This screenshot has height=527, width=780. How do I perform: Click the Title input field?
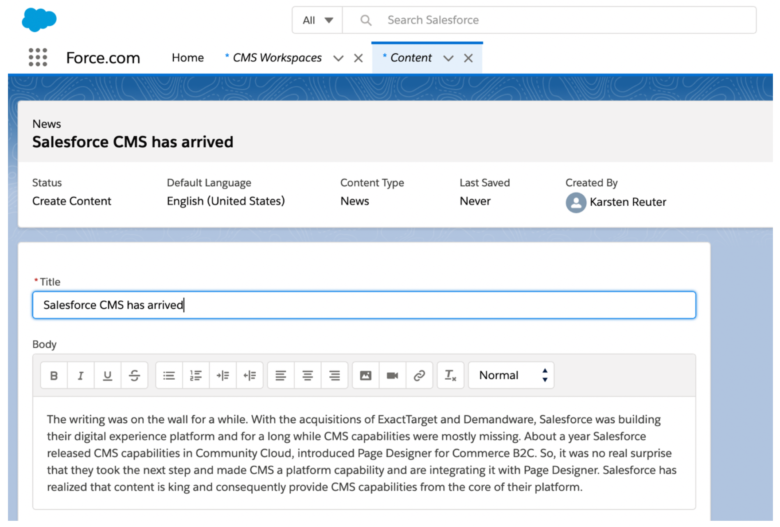tap(364, 305)
